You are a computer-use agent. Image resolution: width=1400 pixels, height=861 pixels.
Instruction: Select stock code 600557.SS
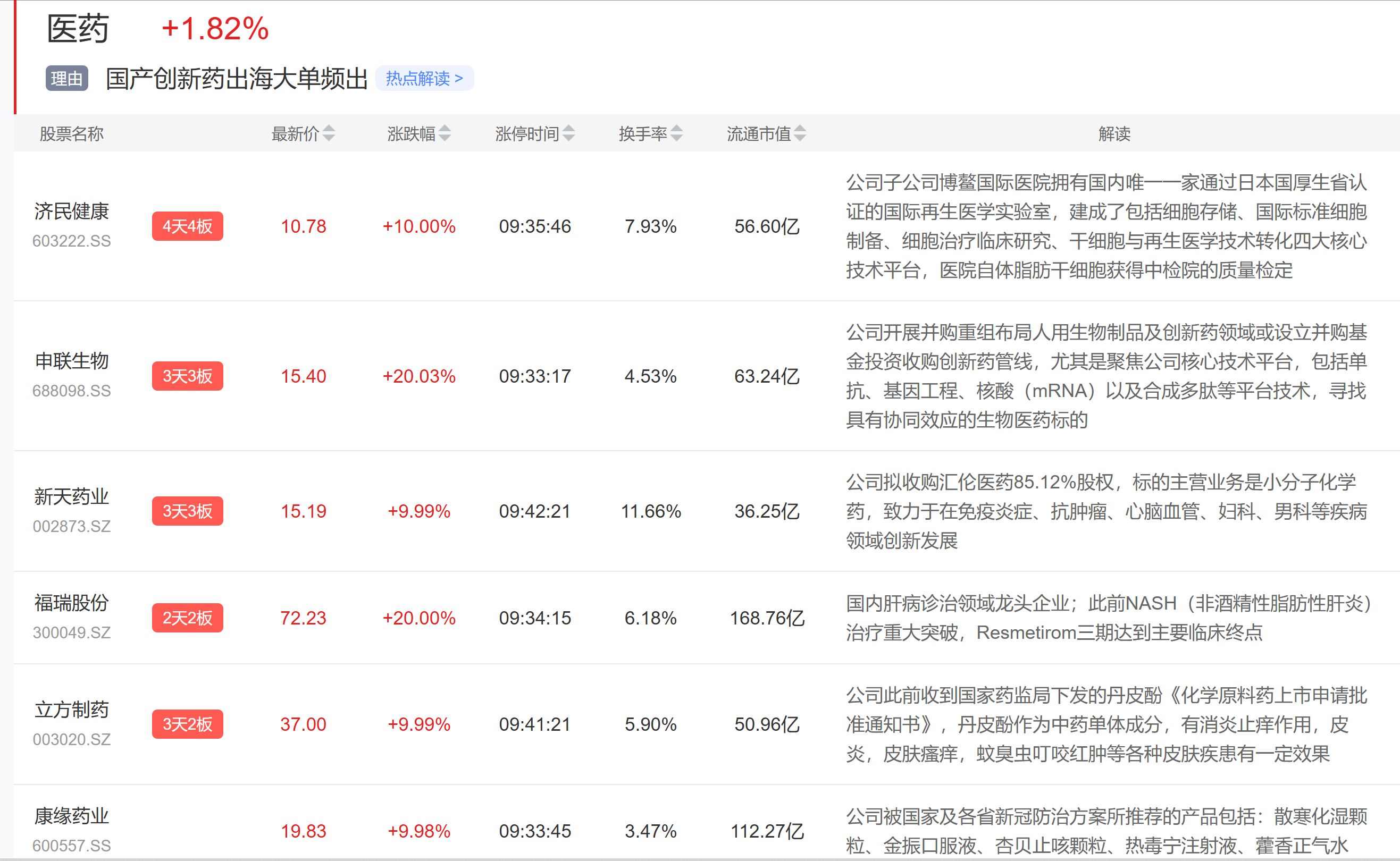pyautogui.click(x=71, y=846)
